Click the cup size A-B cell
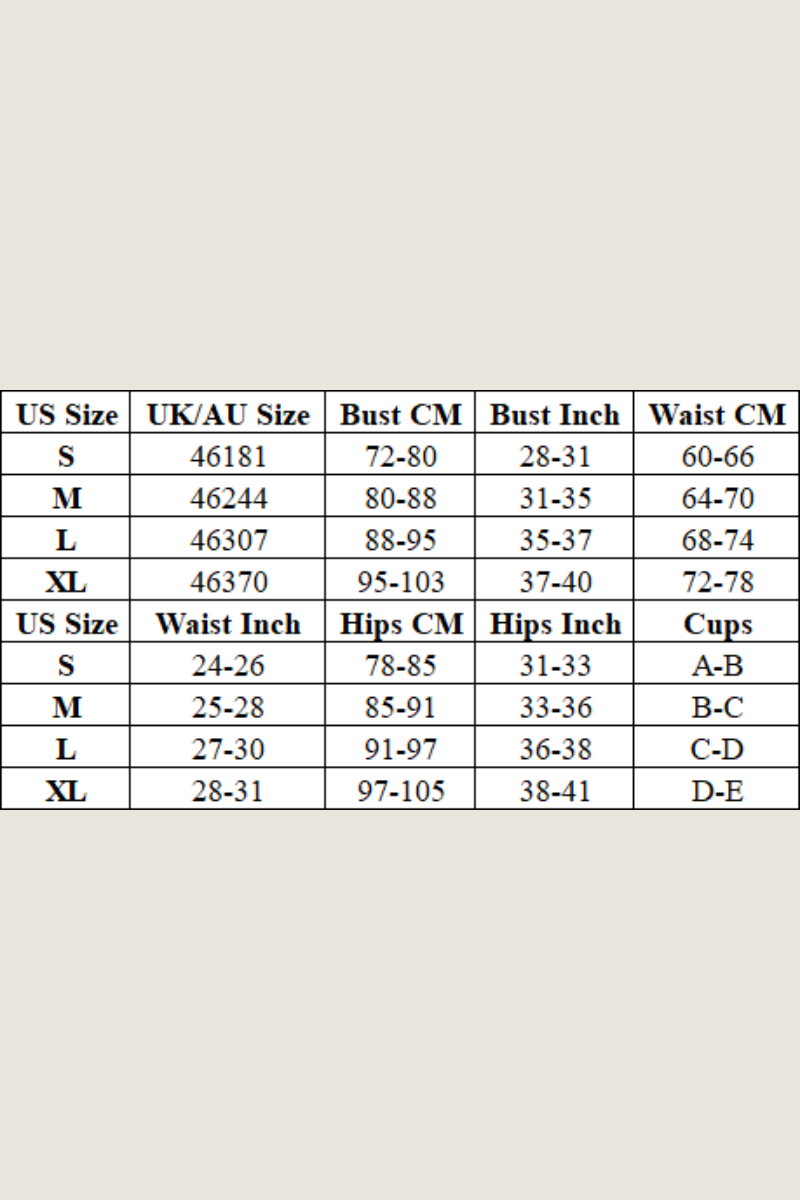 point(717,666)
